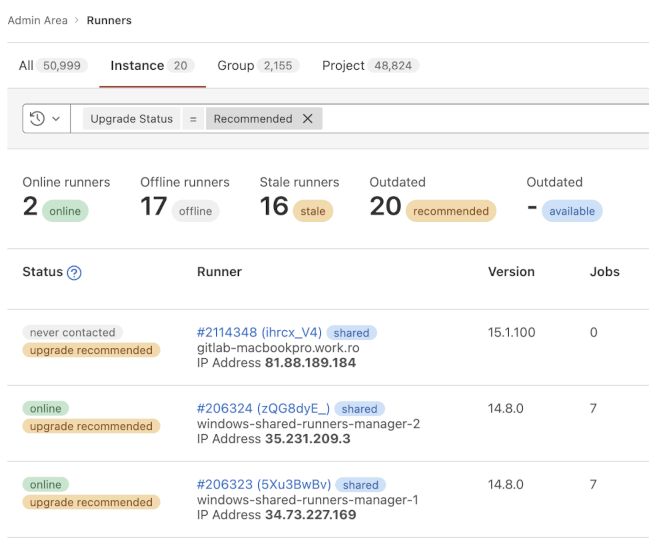Click the green online runners badge
649x544 pixels.
65,211
